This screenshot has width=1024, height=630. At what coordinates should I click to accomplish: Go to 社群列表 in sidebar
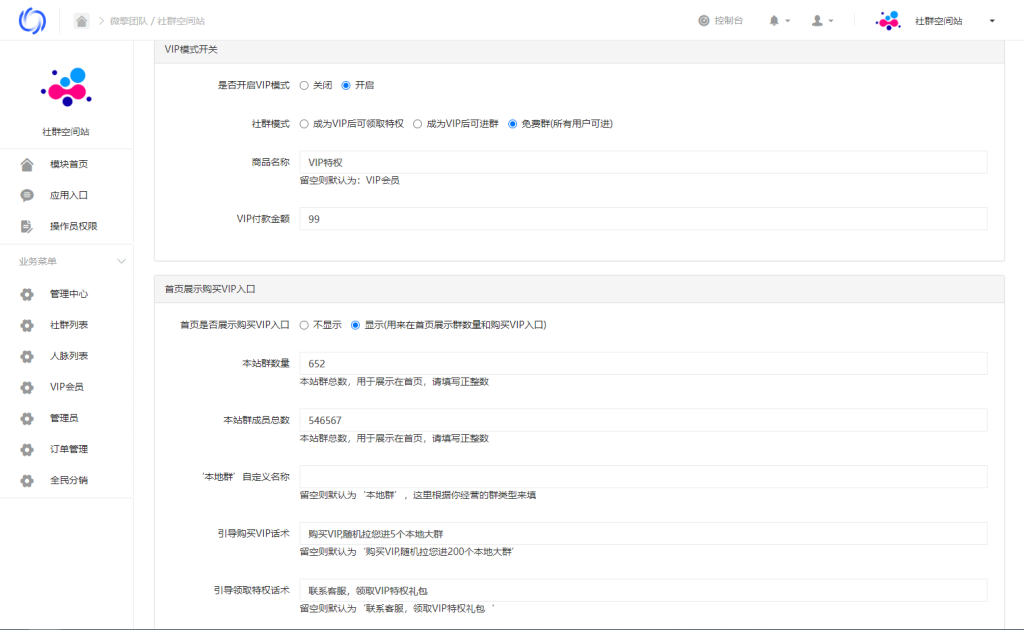[67, 325]
